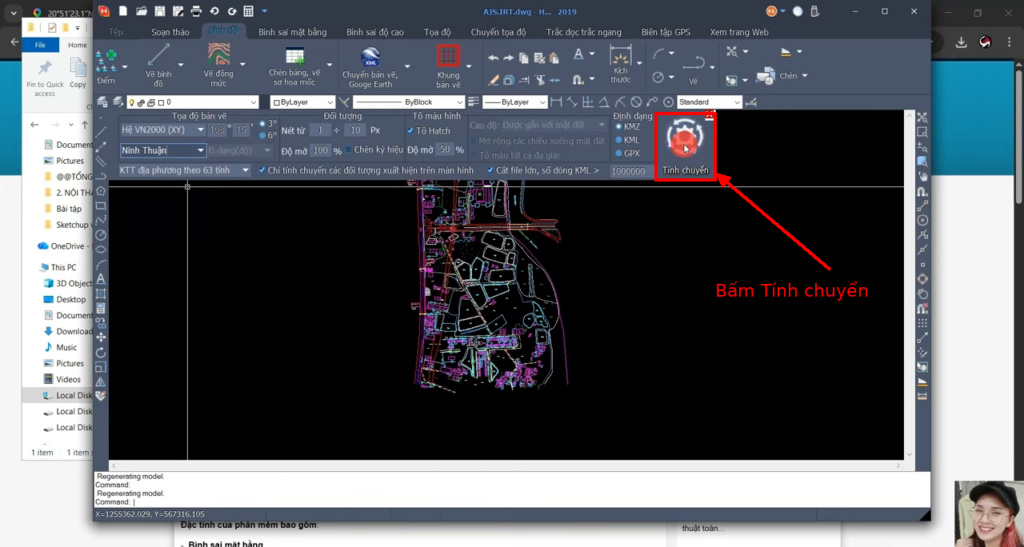Expand the quick access toolbar arrow
This screenshot has width=1024, height=547.
264,11
